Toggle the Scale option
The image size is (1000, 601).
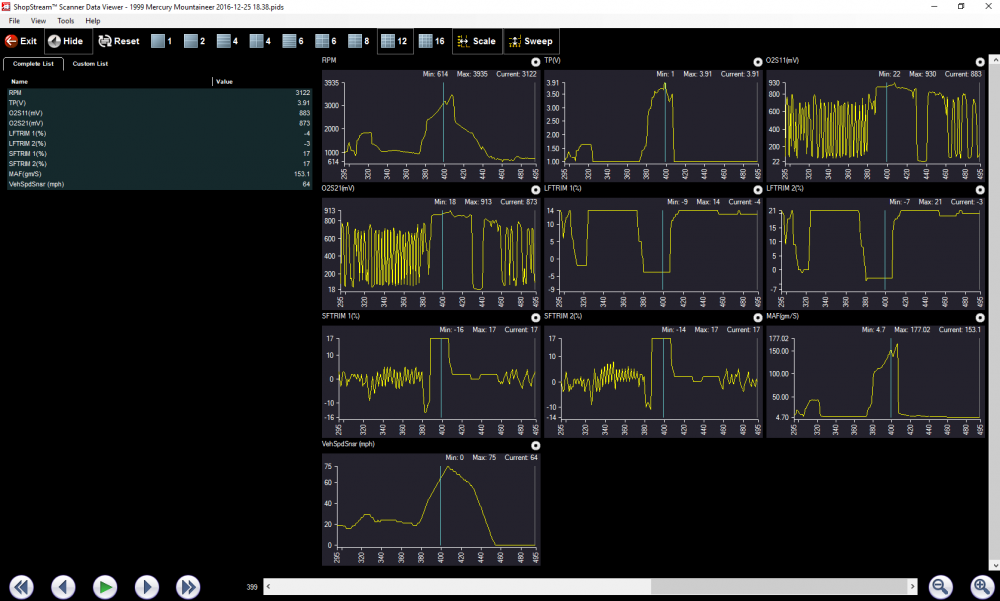coord(476,41)
